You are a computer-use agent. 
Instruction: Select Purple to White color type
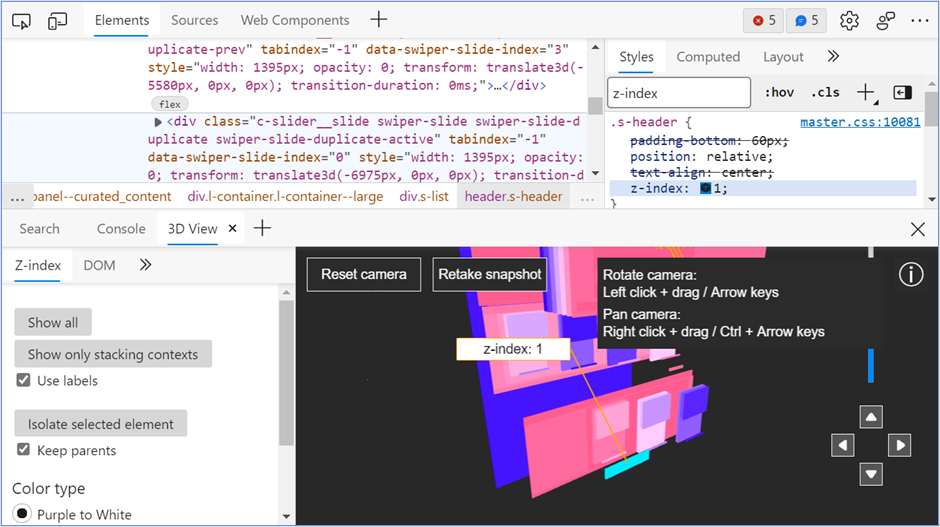22,515
